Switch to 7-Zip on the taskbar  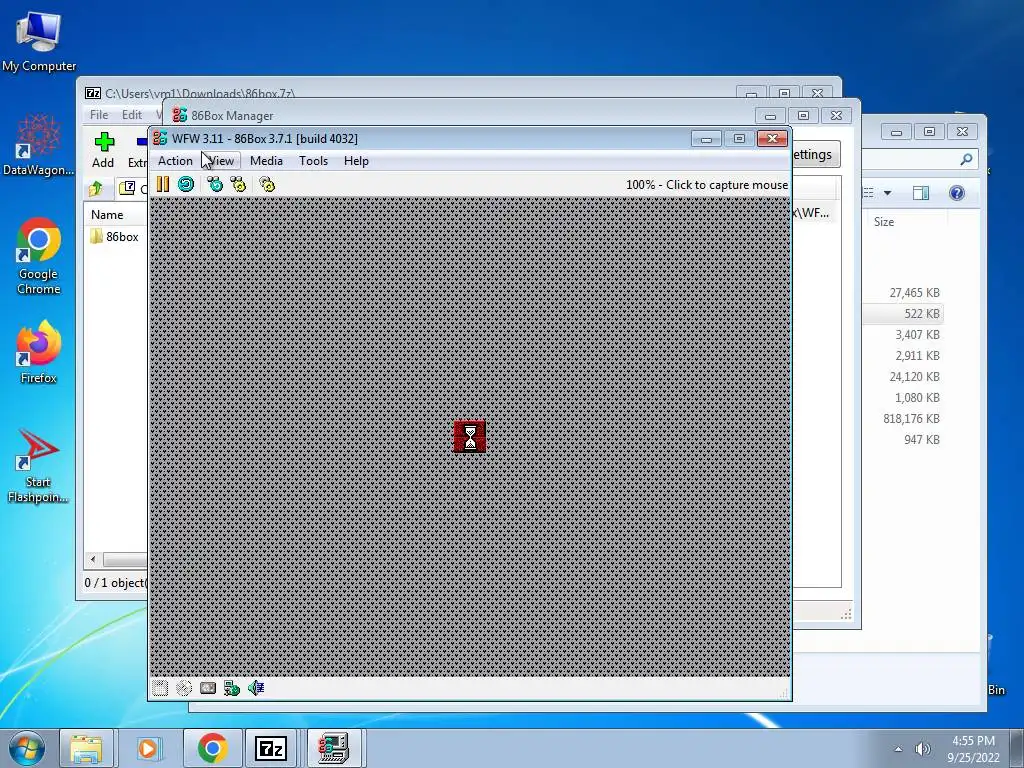click(272, 748)
